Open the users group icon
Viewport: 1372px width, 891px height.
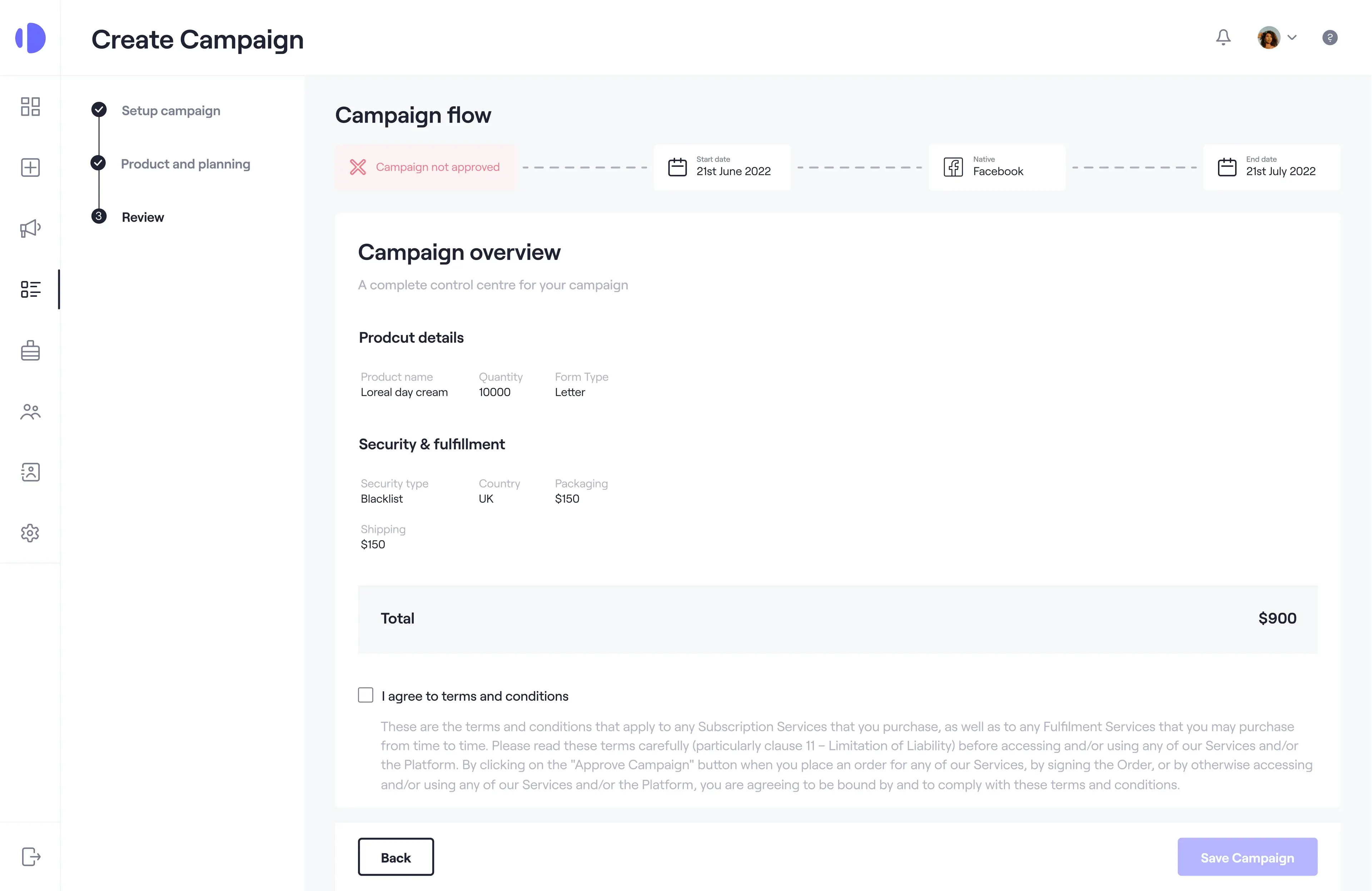(x=30, y=412)
